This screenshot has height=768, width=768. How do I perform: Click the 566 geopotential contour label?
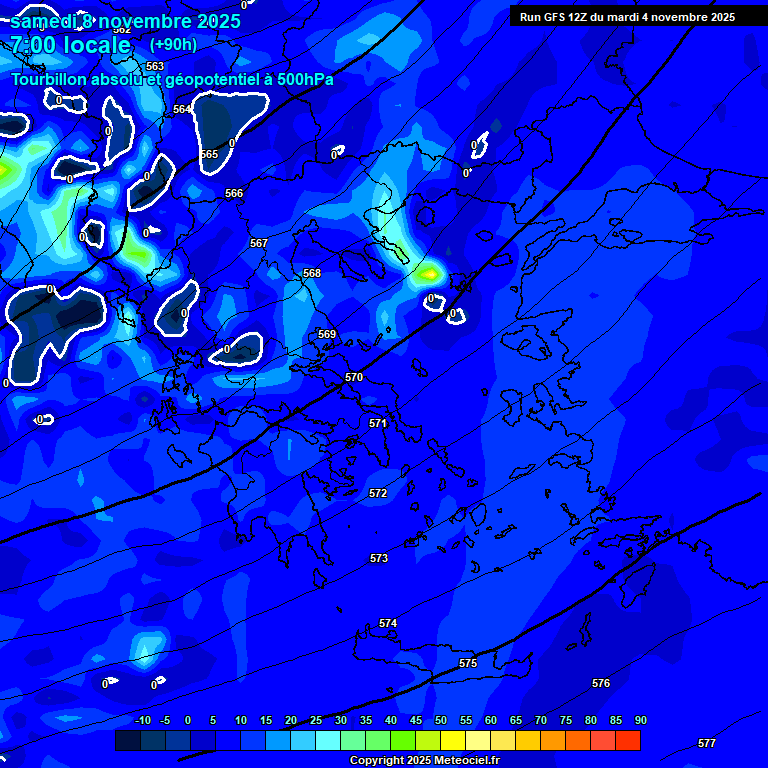pos(234,193)
